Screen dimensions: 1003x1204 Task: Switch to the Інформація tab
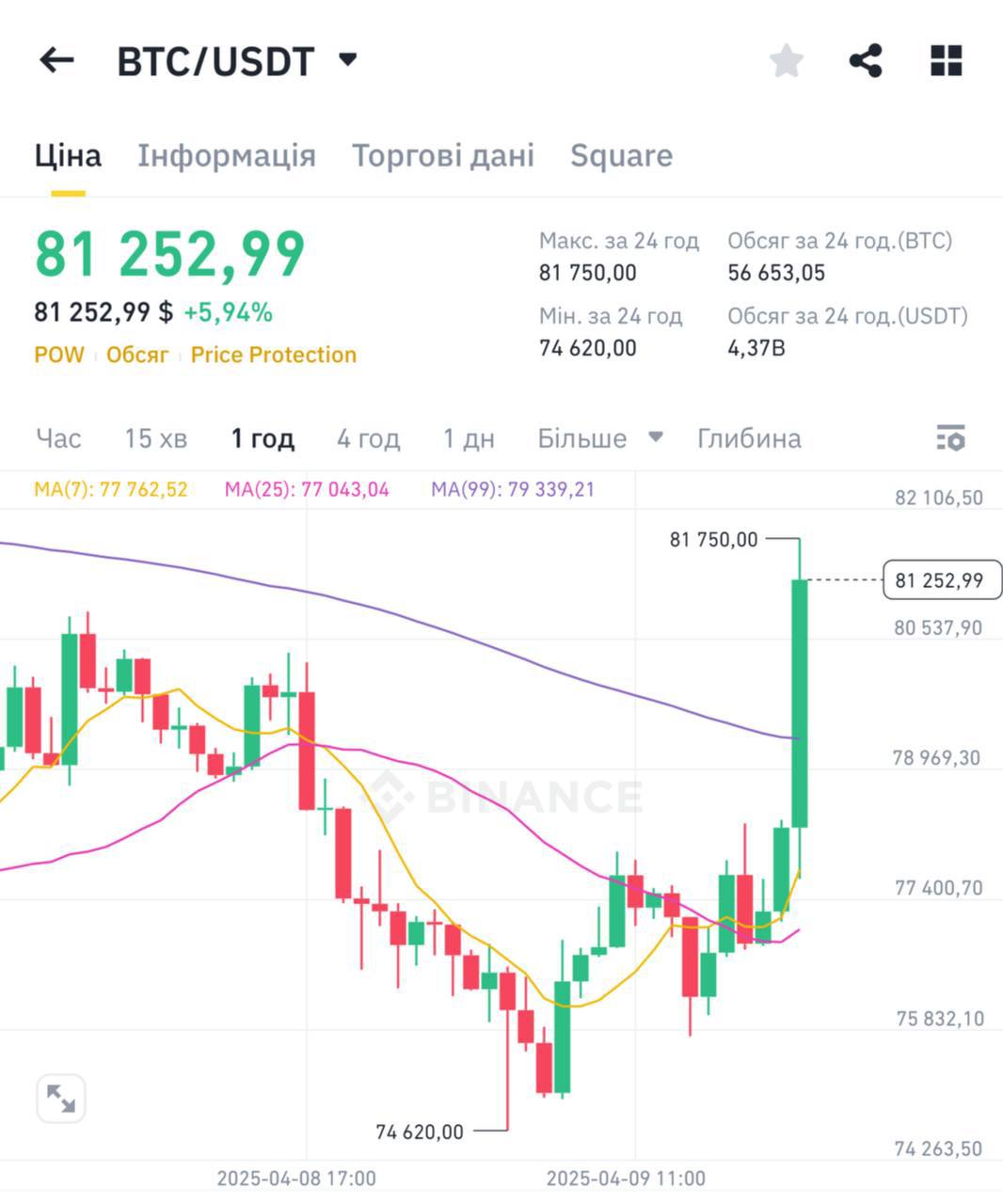pyautogui.click(x=227, y=155)
